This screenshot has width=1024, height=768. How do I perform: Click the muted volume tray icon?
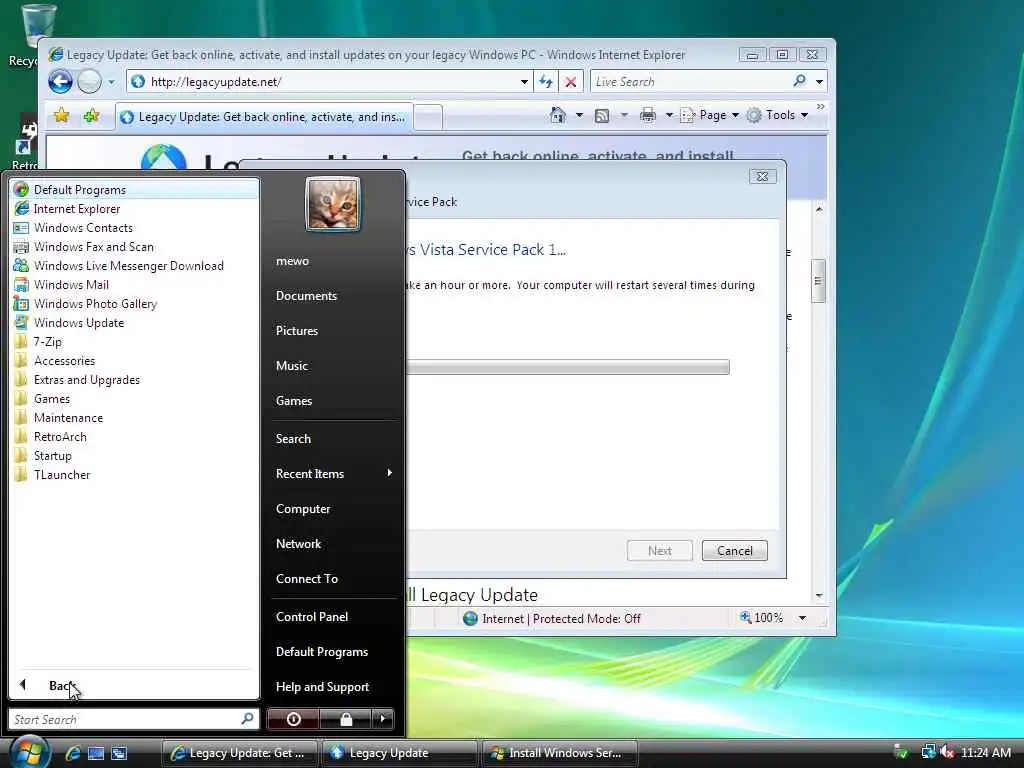[x=947, y=752]
